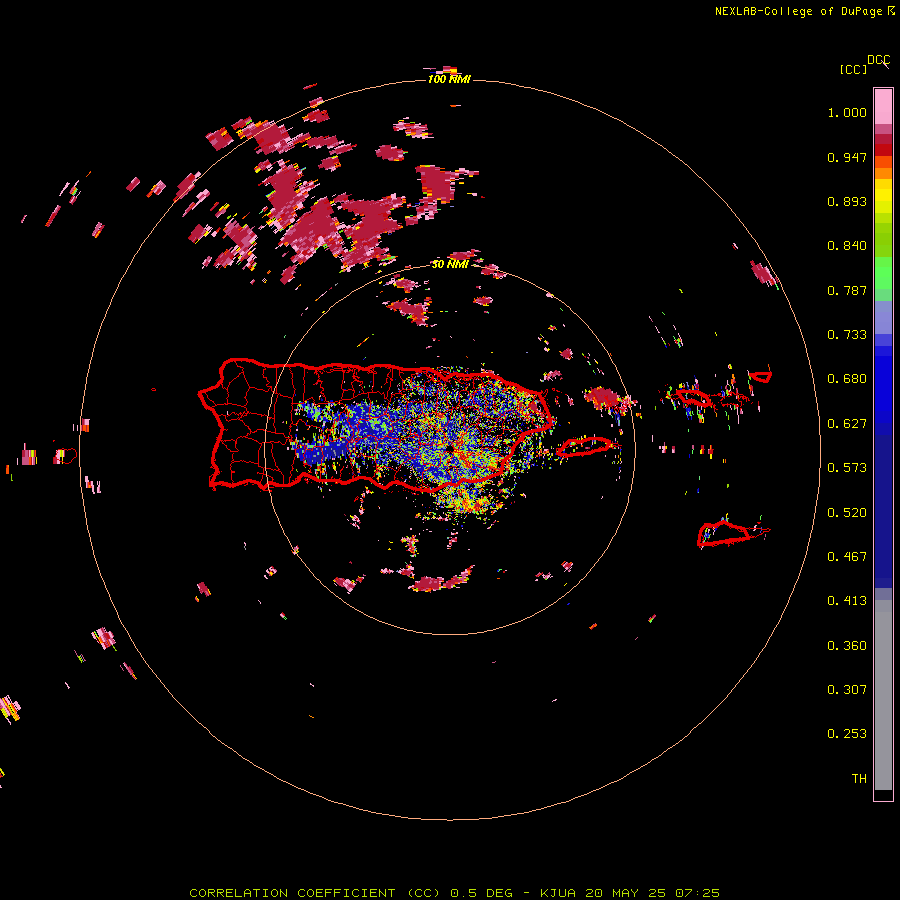This screenshot has height=900, width=900.
Task: Click the 0.680 legend value
Action: (847, 379)
